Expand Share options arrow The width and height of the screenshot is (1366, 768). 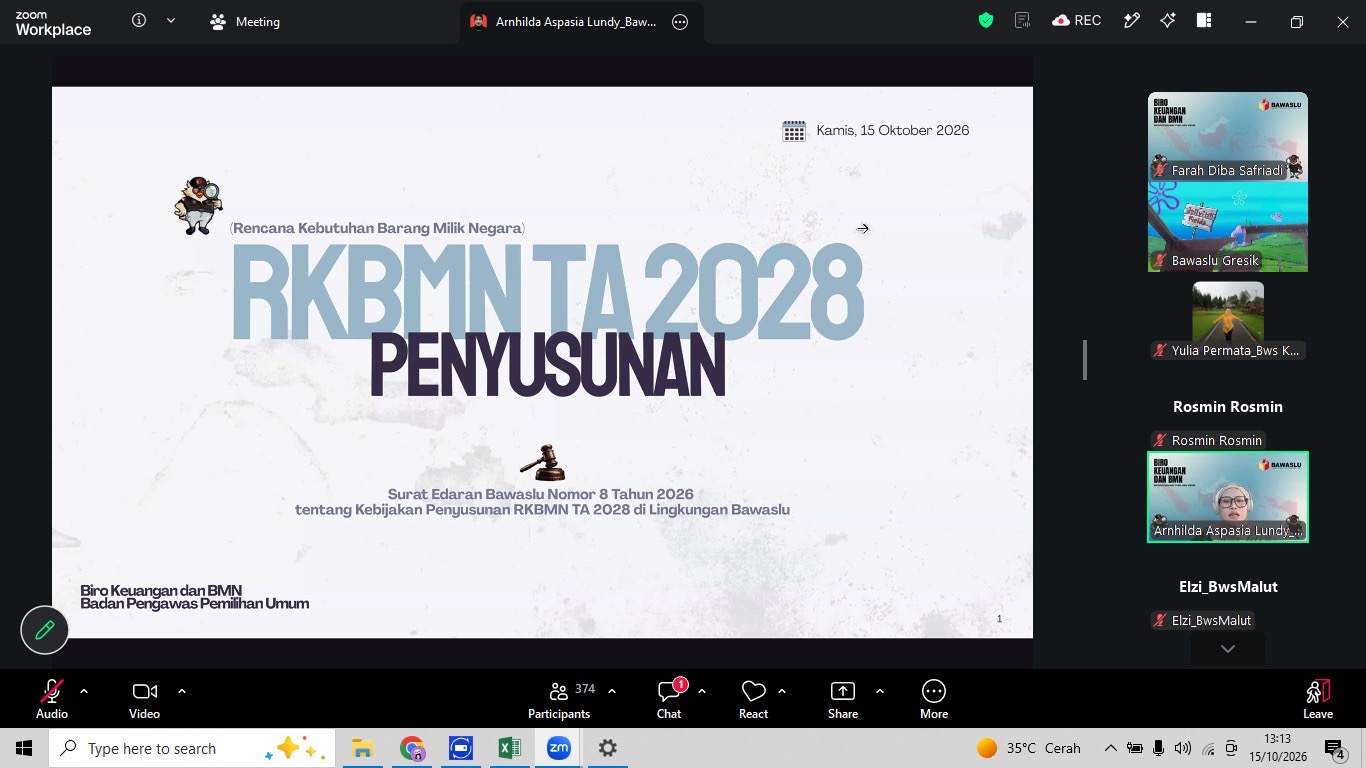880,691
